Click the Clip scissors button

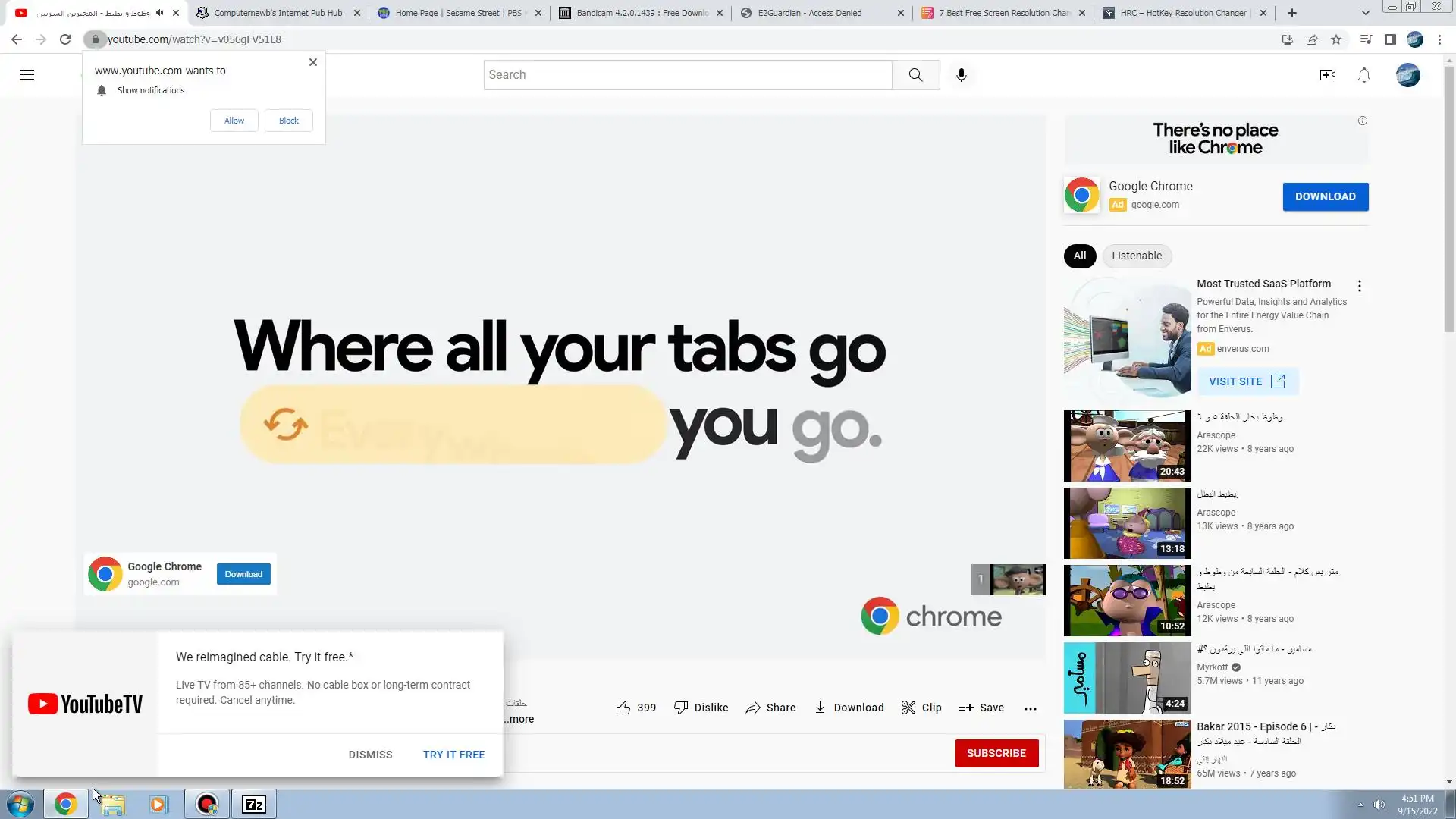pyautogui.click(x=921, y=708)
